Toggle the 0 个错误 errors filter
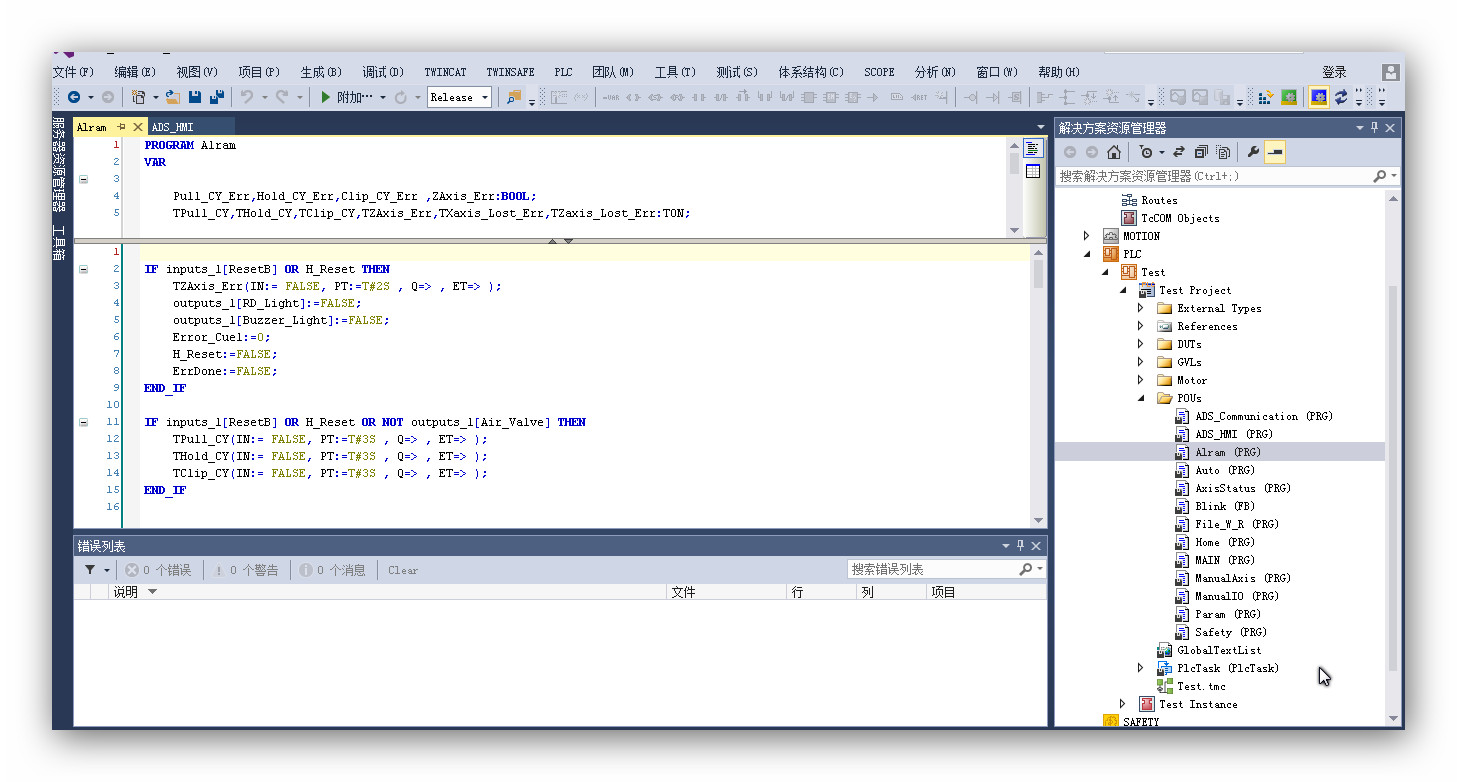Image resolution: width=1457 pixels, height=782 pixels. [158, 570]
